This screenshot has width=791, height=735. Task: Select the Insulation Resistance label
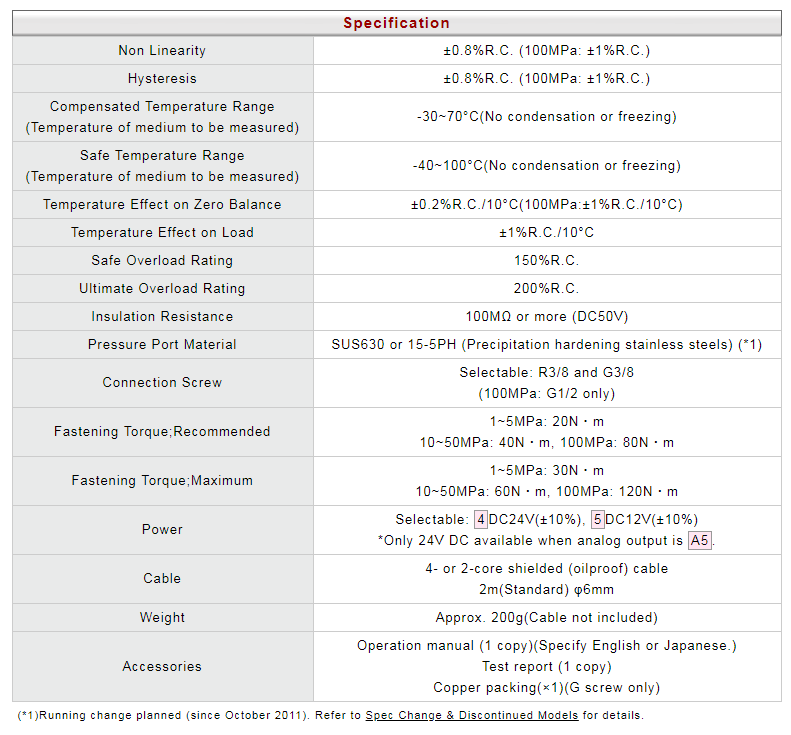(x=162, y=316)
